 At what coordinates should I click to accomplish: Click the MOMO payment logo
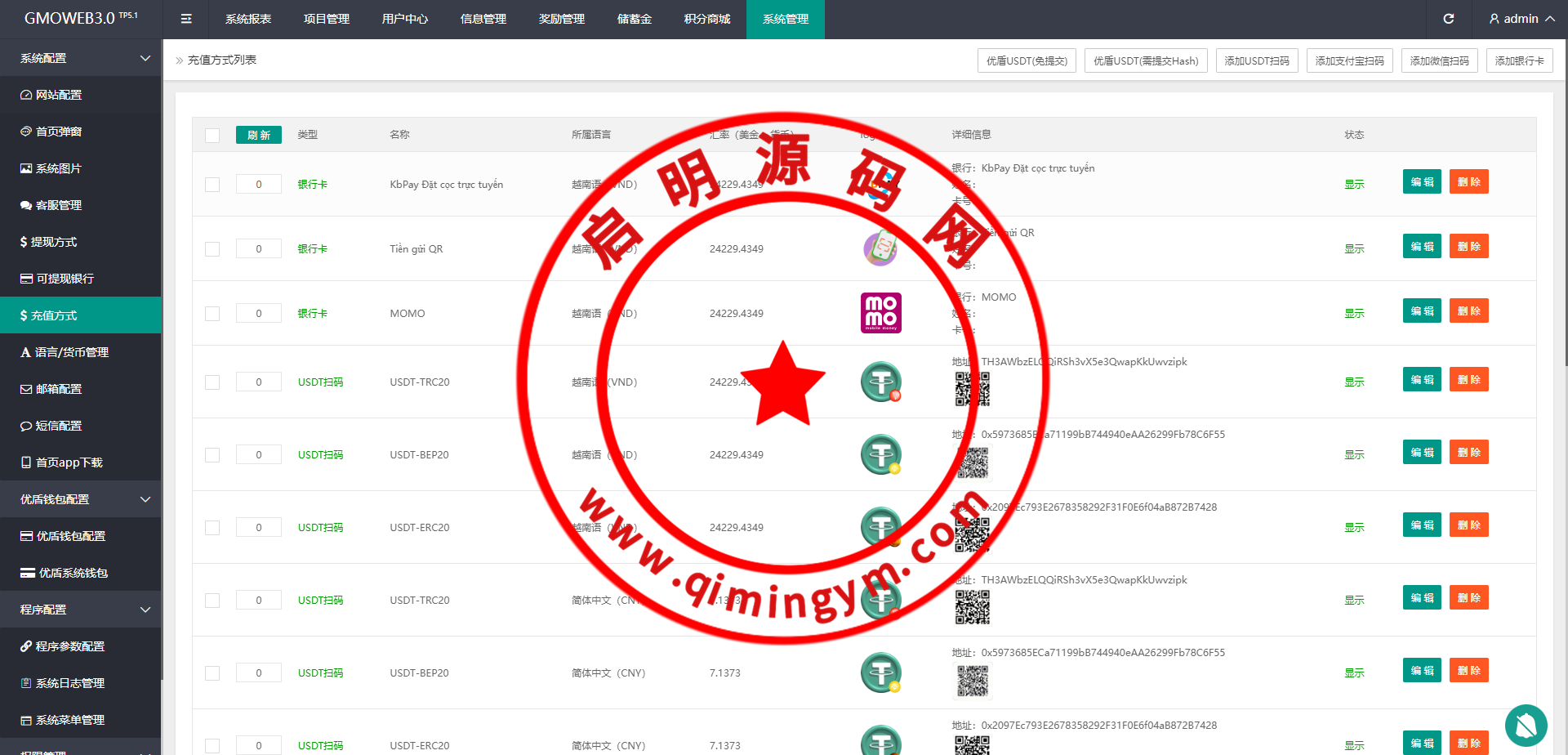click(x=880, y=313)
